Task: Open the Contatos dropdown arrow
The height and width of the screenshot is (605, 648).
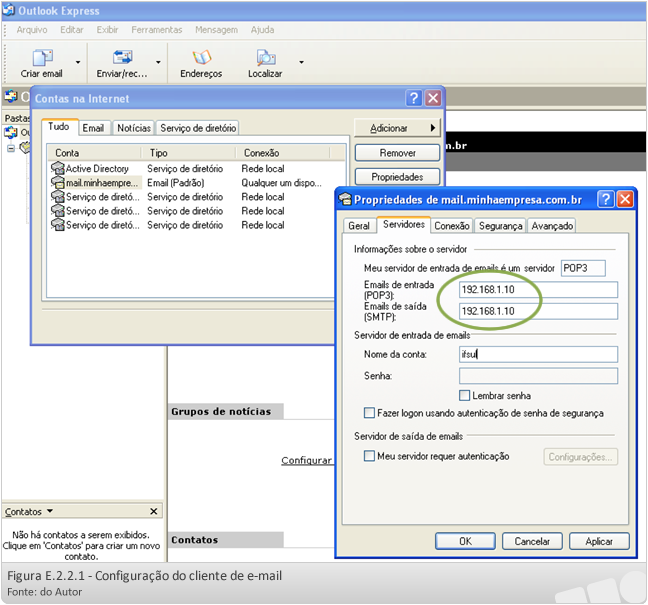Action: click(x=50, y=511)
